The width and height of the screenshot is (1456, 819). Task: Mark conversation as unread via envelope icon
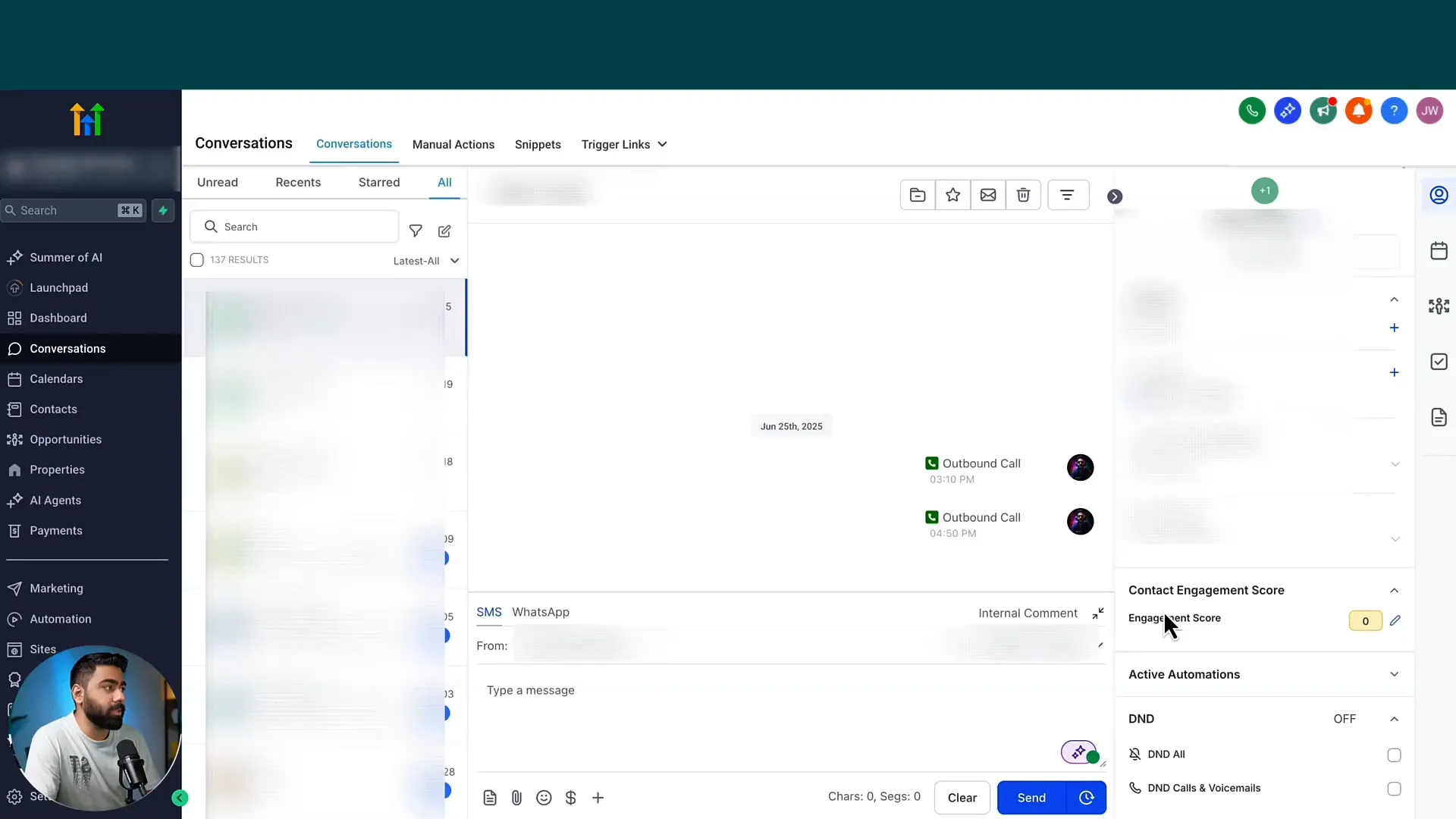tap(987, 195)
